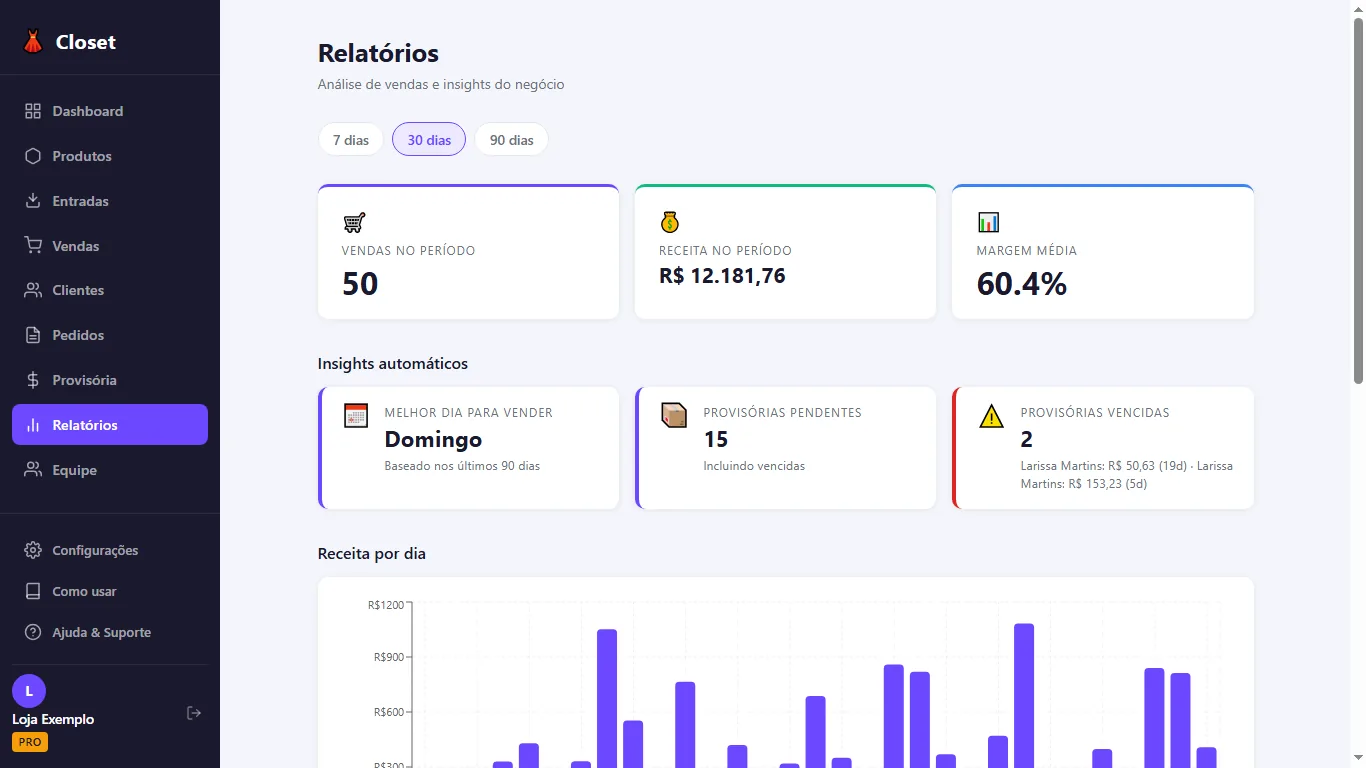The width and height of the screenshot is (1366, 768).
Task: Open the Entradas page
Action: pyautogui.click(x=110, y=201)
